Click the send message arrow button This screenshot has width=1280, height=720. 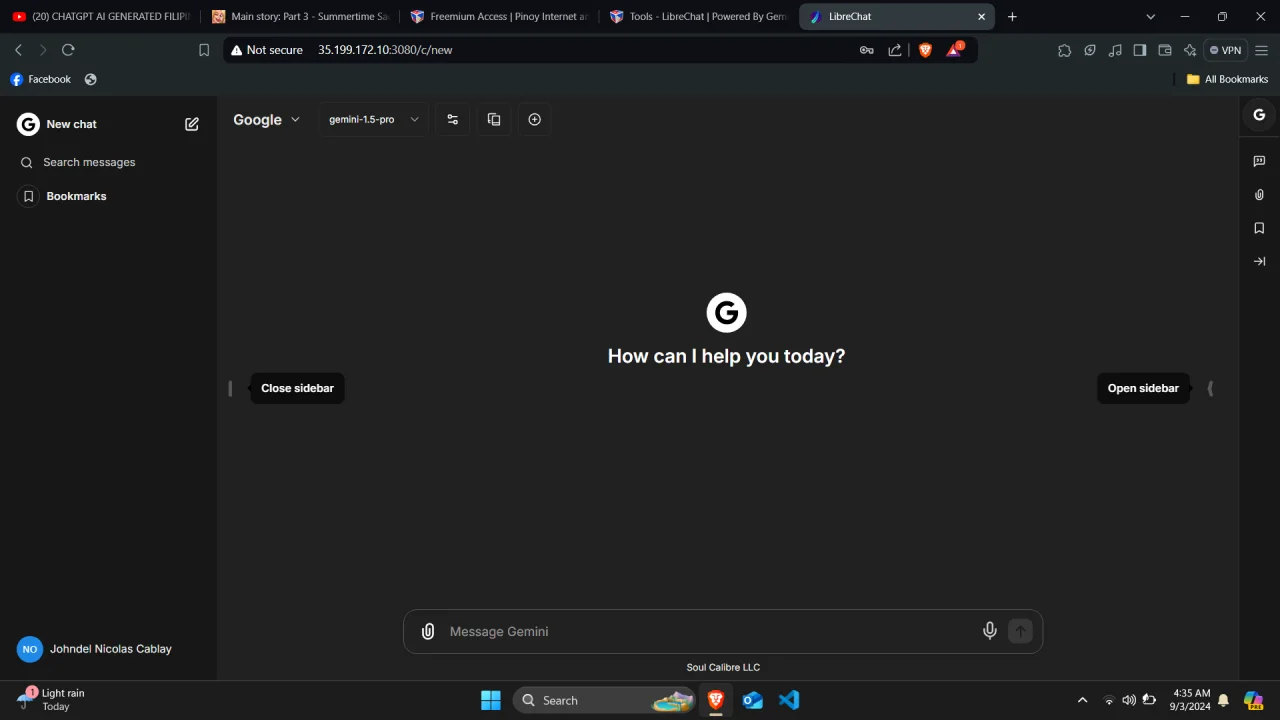[x=1020, y=631]
